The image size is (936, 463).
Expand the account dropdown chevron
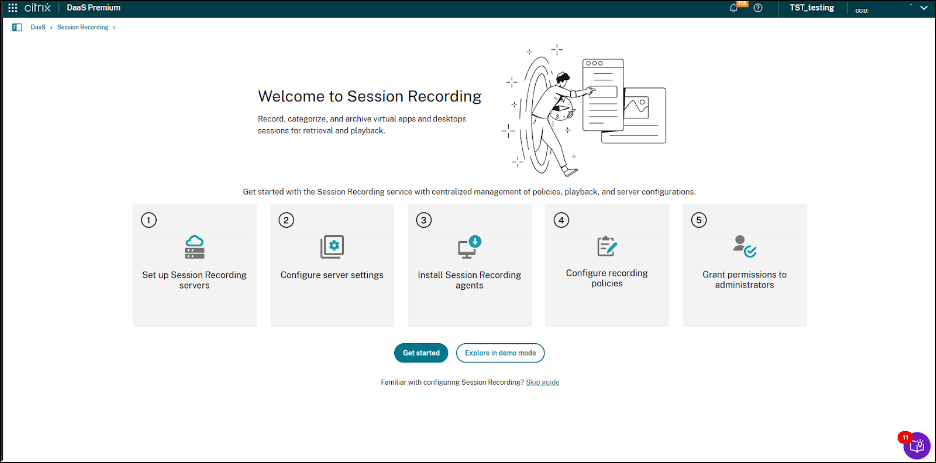coord(923,8)
